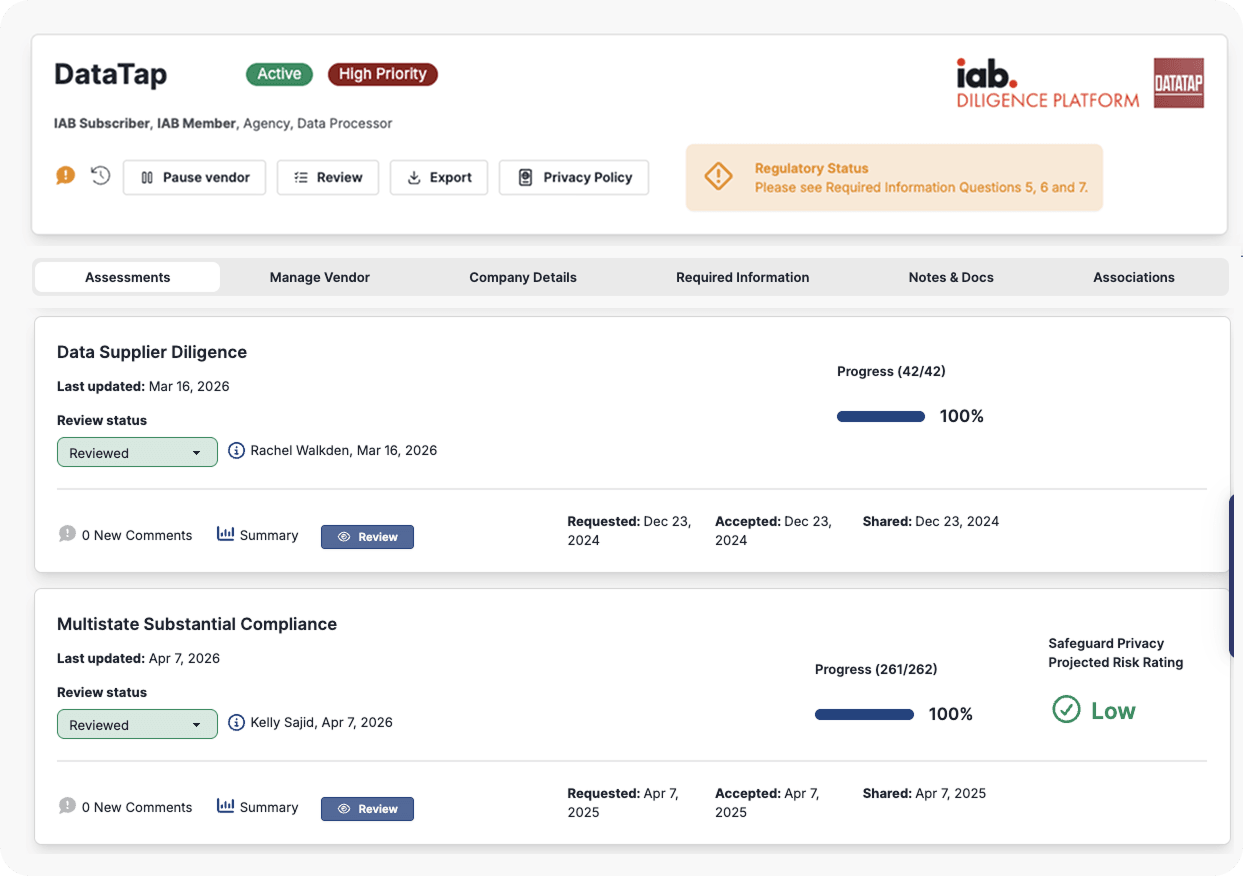
Task: Click the Data Supplier Diligence title
Action: point(152,352)
